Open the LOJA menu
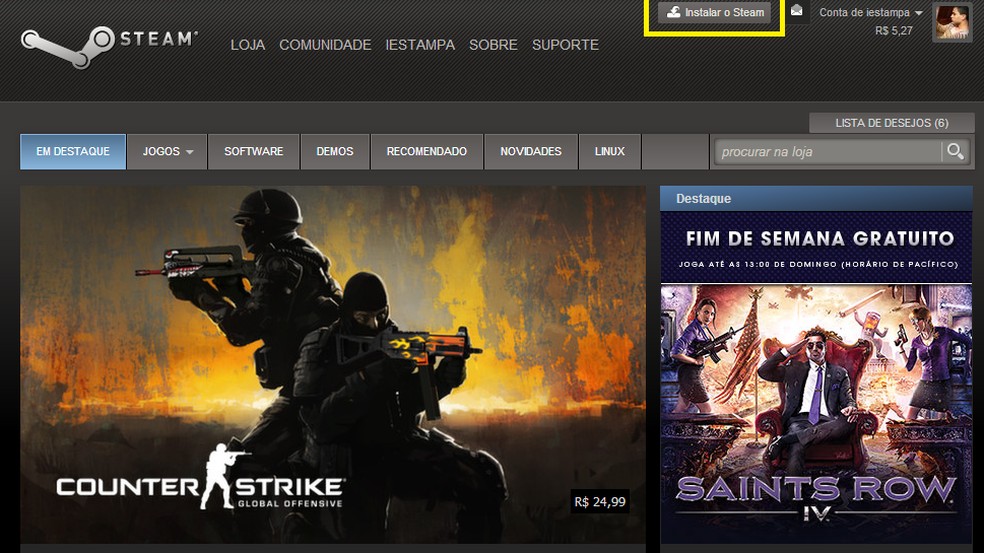The image size is (984, 553). pyautogui.click(x=247, y=45)
